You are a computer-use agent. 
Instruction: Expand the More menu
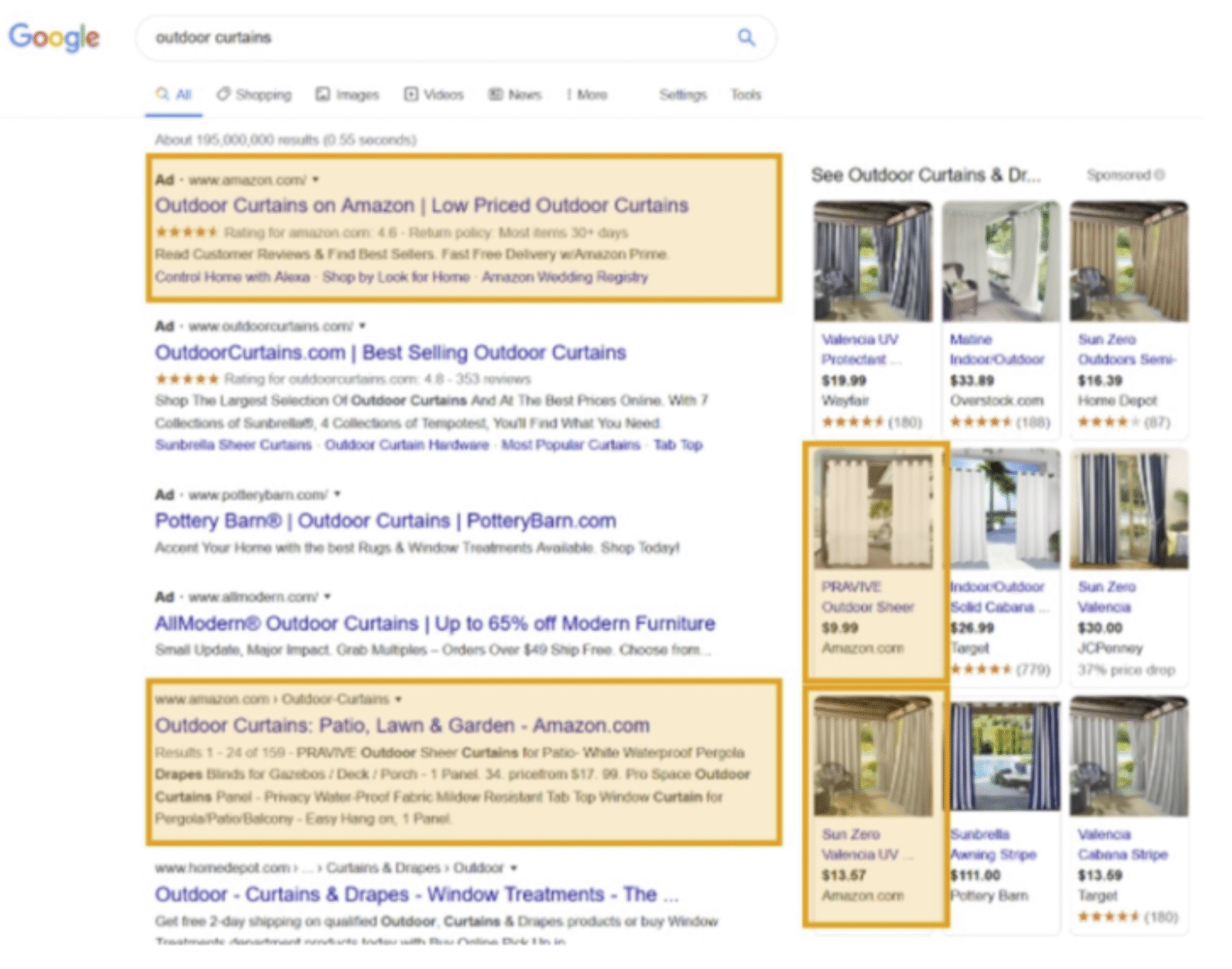pos(587,95)
